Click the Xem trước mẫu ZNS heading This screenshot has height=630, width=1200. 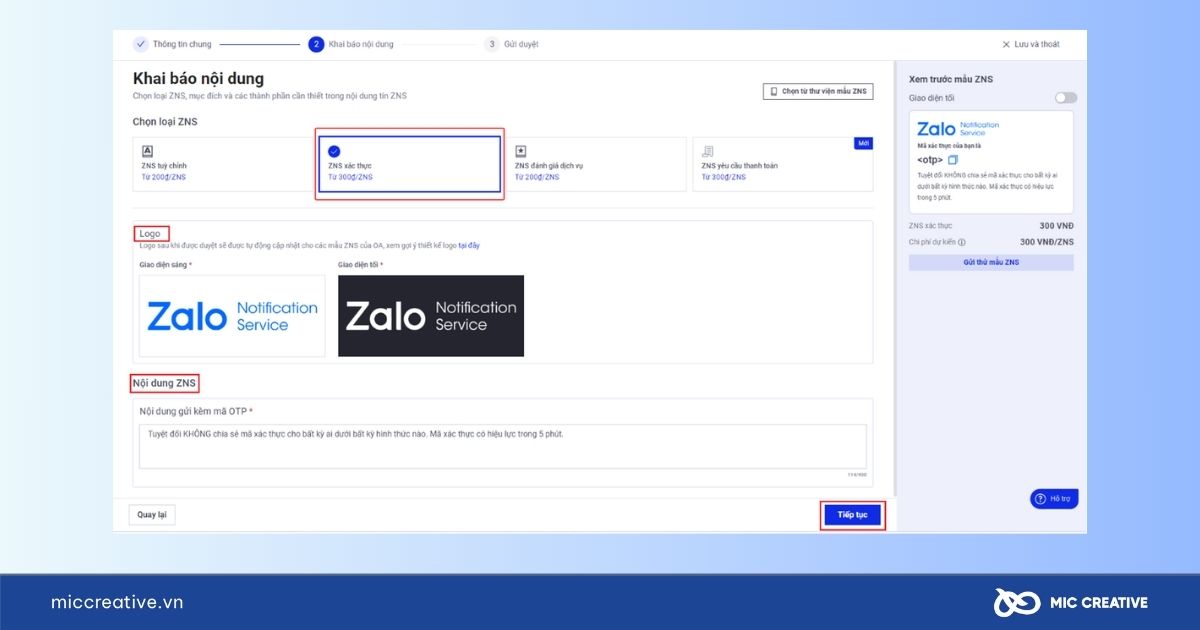[x=951, y=78]
